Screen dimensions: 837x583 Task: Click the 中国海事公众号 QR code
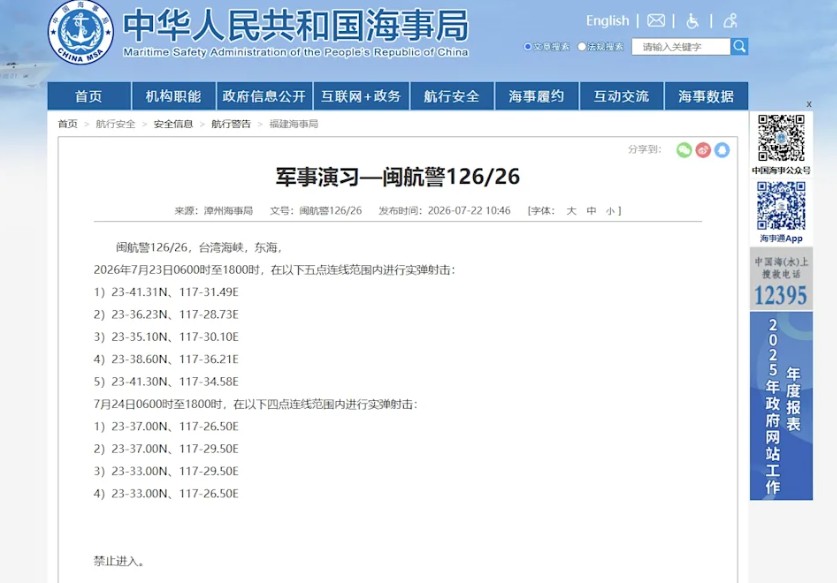(x=781, y=138)
